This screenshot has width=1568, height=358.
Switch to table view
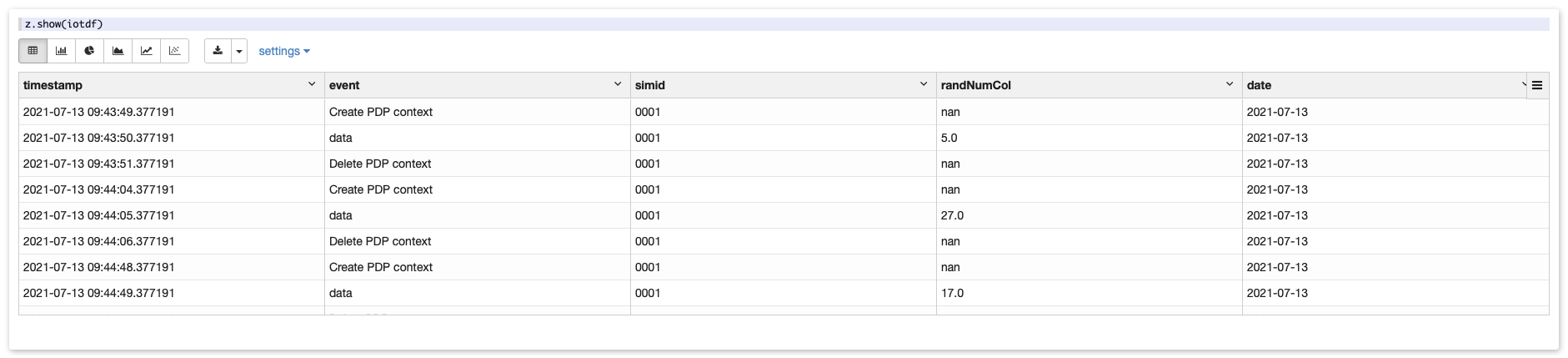[x=33, y=51]
